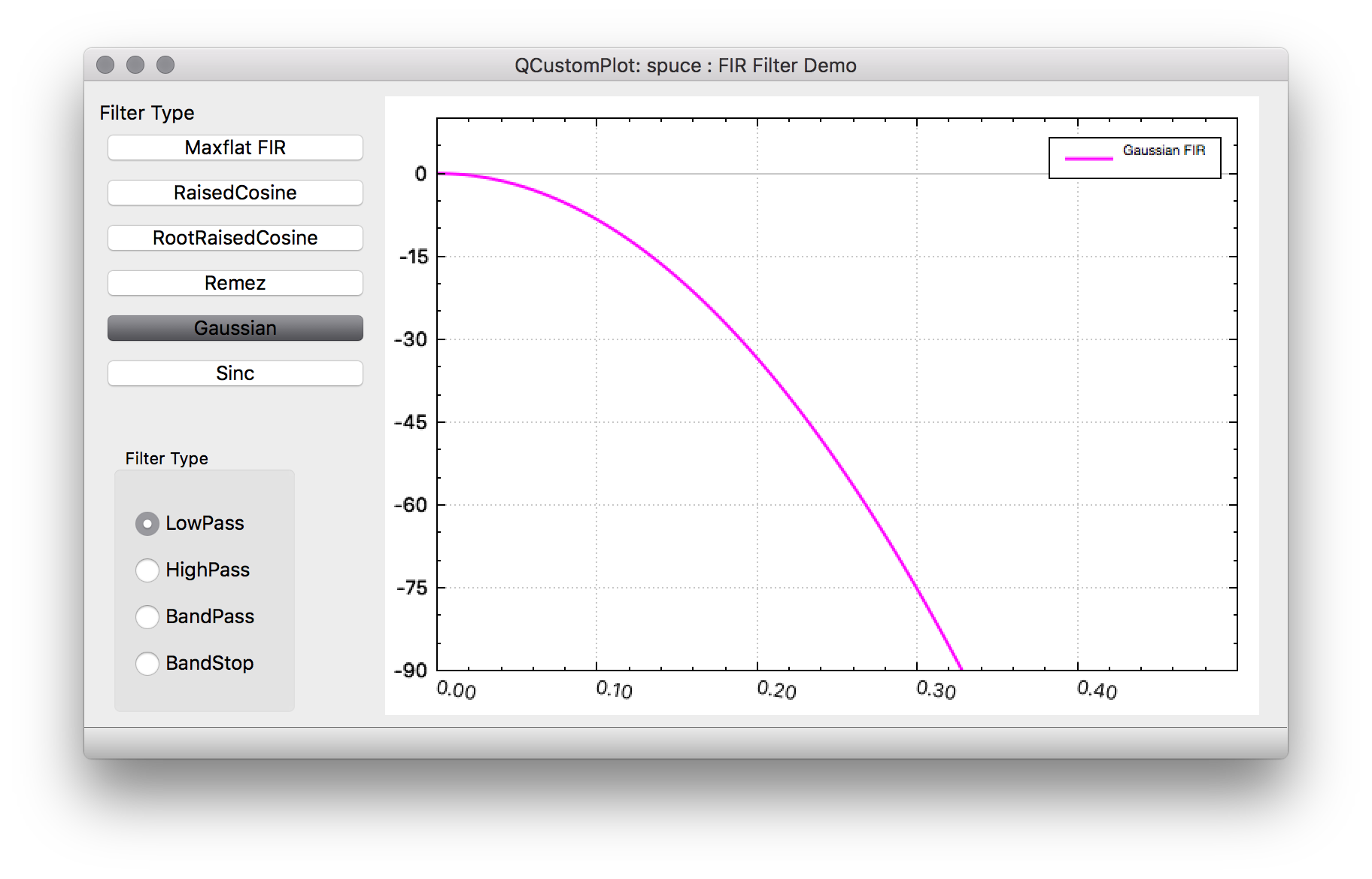Select the RootRaisedCosine filter
Image resolution: width=1372 pixels, height=879 pixels.
(x=235, y=238)
